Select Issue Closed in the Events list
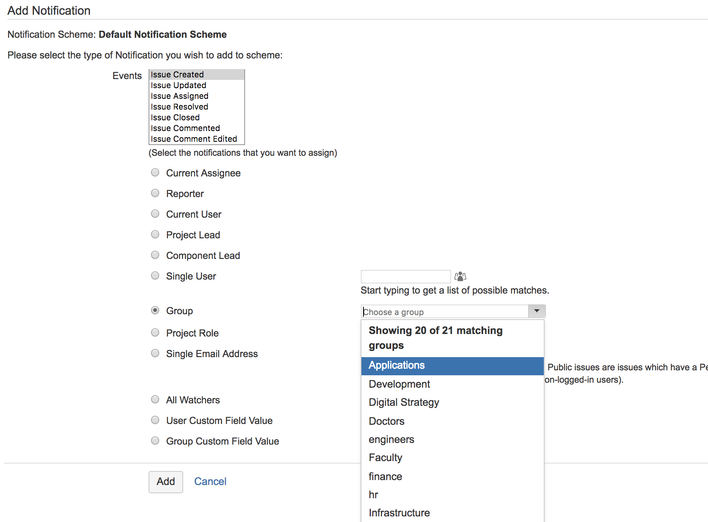Image resolution: width=708 pixels, height=522 pixels. (x=196, y=117)
